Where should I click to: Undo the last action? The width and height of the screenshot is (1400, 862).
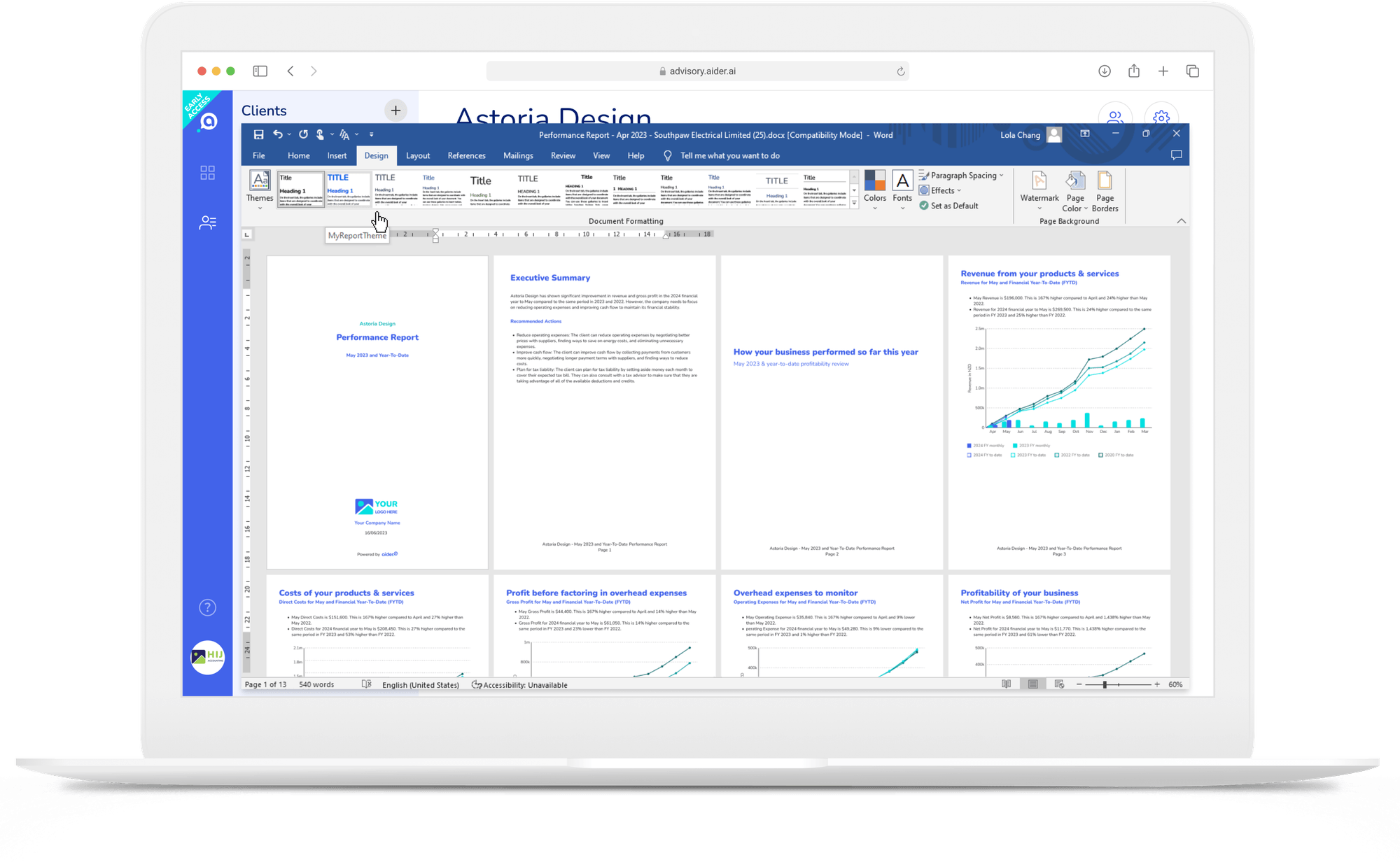tap(277, 134)
